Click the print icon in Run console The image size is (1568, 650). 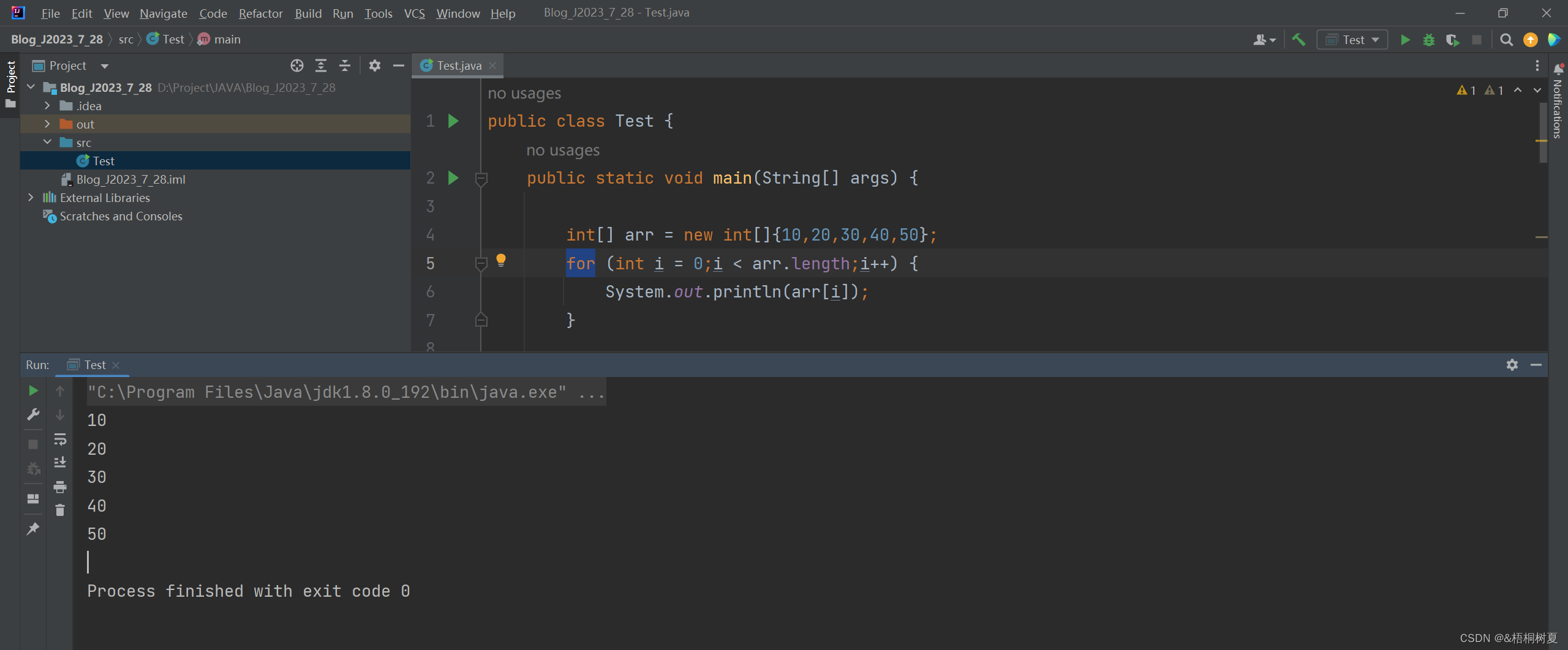tap(60, 487)
